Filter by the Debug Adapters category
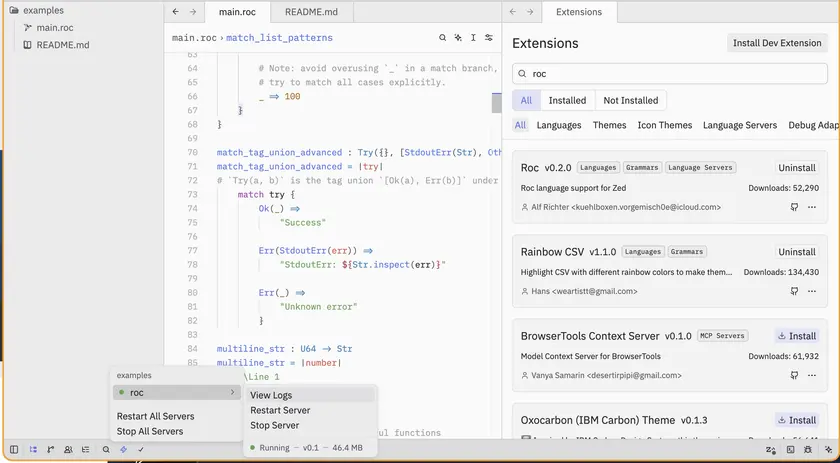The image size is (840, 463). (x=813, y=125)
